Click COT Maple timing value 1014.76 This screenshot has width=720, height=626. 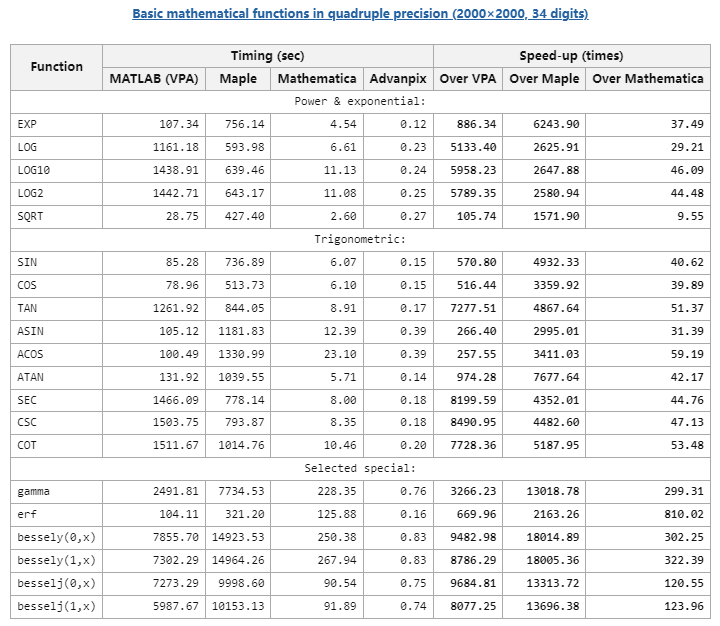click(242, 445)
